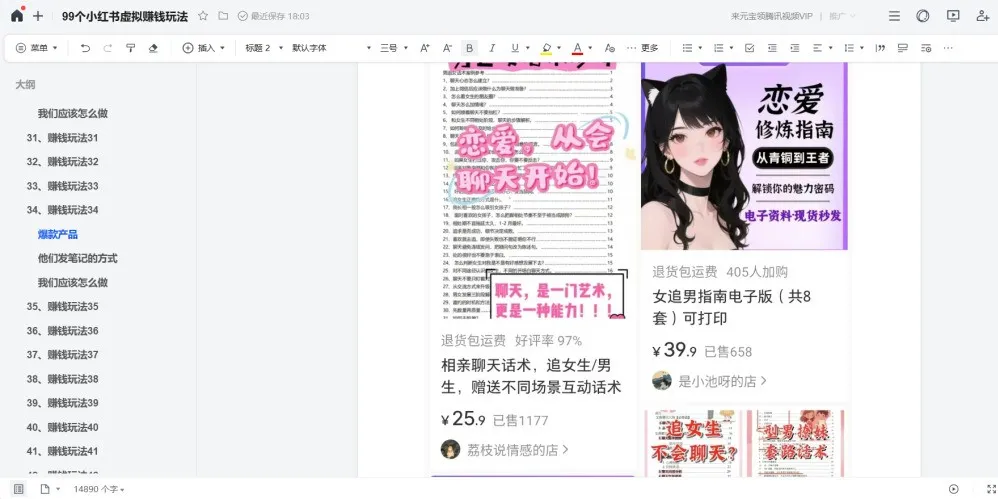Toggle bold formatting
998x499 pixels.
coord(470,48)
